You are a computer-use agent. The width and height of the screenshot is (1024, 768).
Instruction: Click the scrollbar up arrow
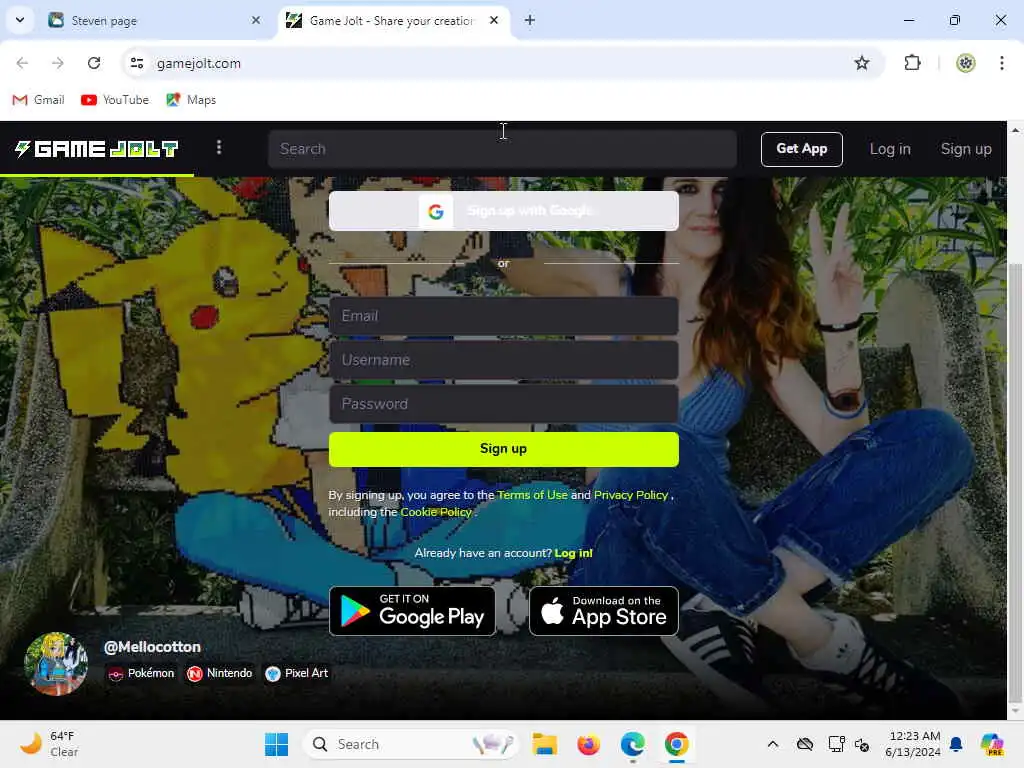1015,130
